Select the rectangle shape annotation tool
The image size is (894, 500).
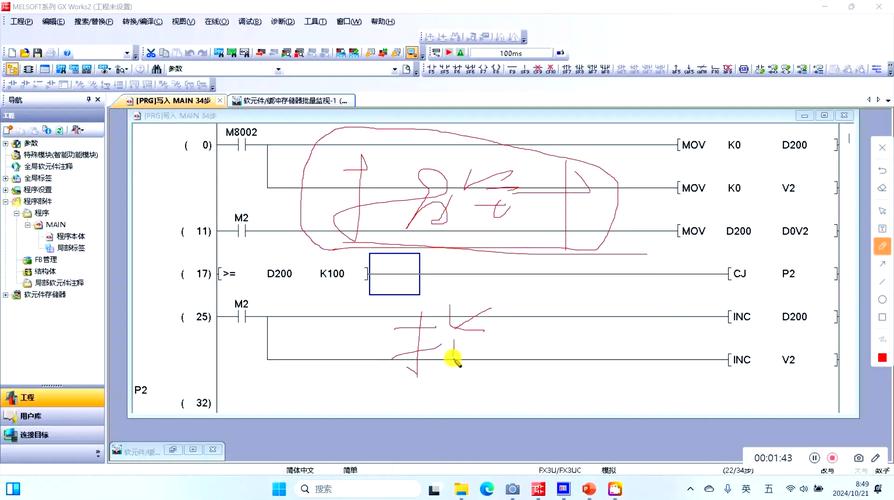(x=882, y=317)
